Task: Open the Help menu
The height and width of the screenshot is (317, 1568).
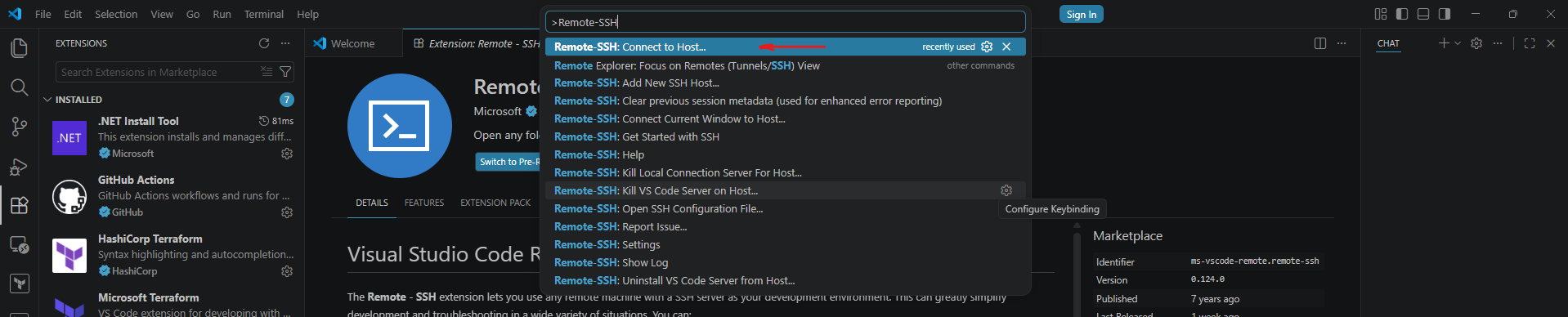Action: pos(307,14)
